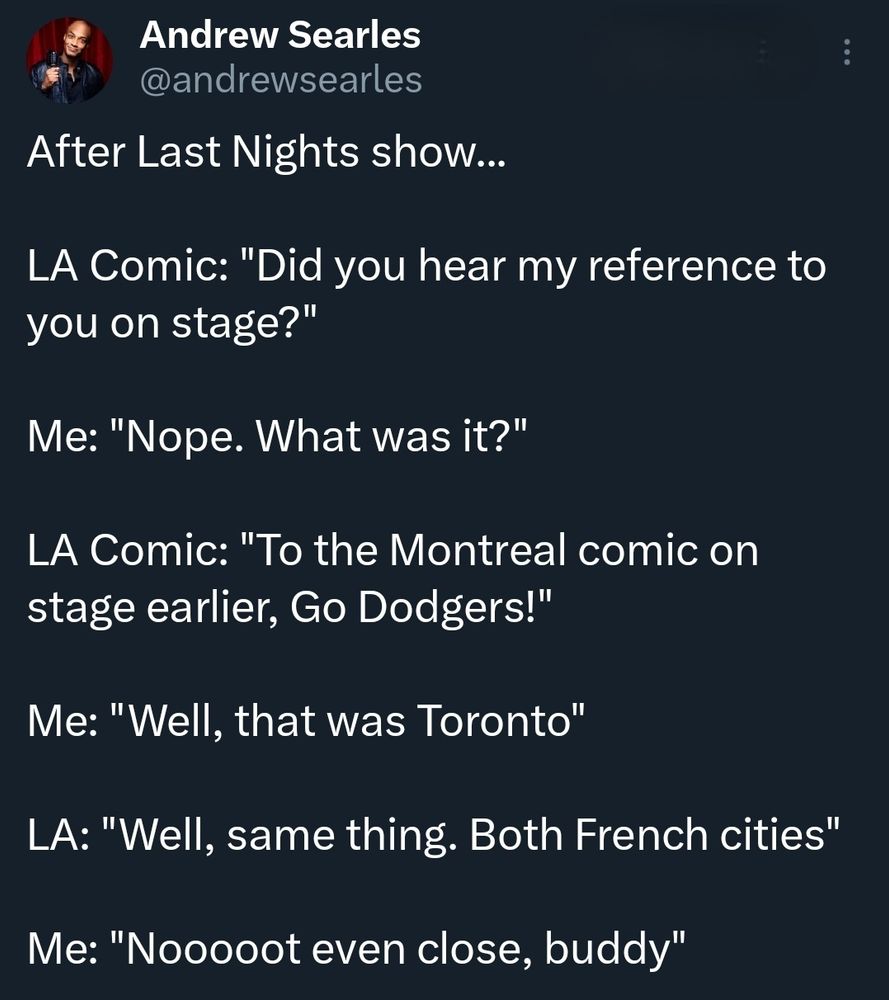View Andrew Searles' profile picture

coord(70,61)
